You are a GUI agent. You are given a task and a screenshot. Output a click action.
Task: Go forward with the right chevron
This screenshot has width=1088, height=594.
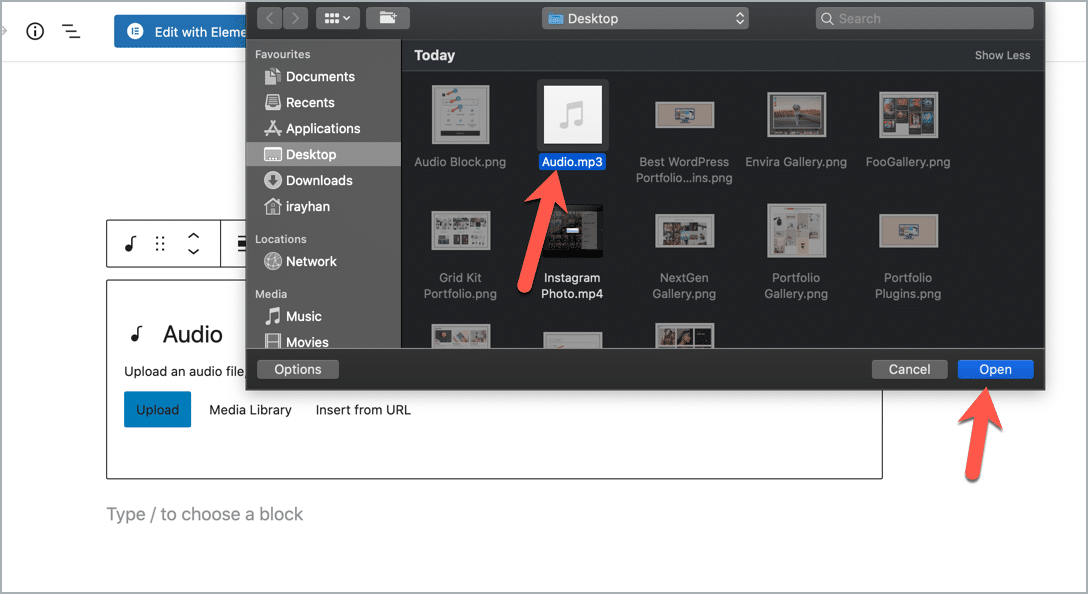pyautogui.click(x=295, y=18)
